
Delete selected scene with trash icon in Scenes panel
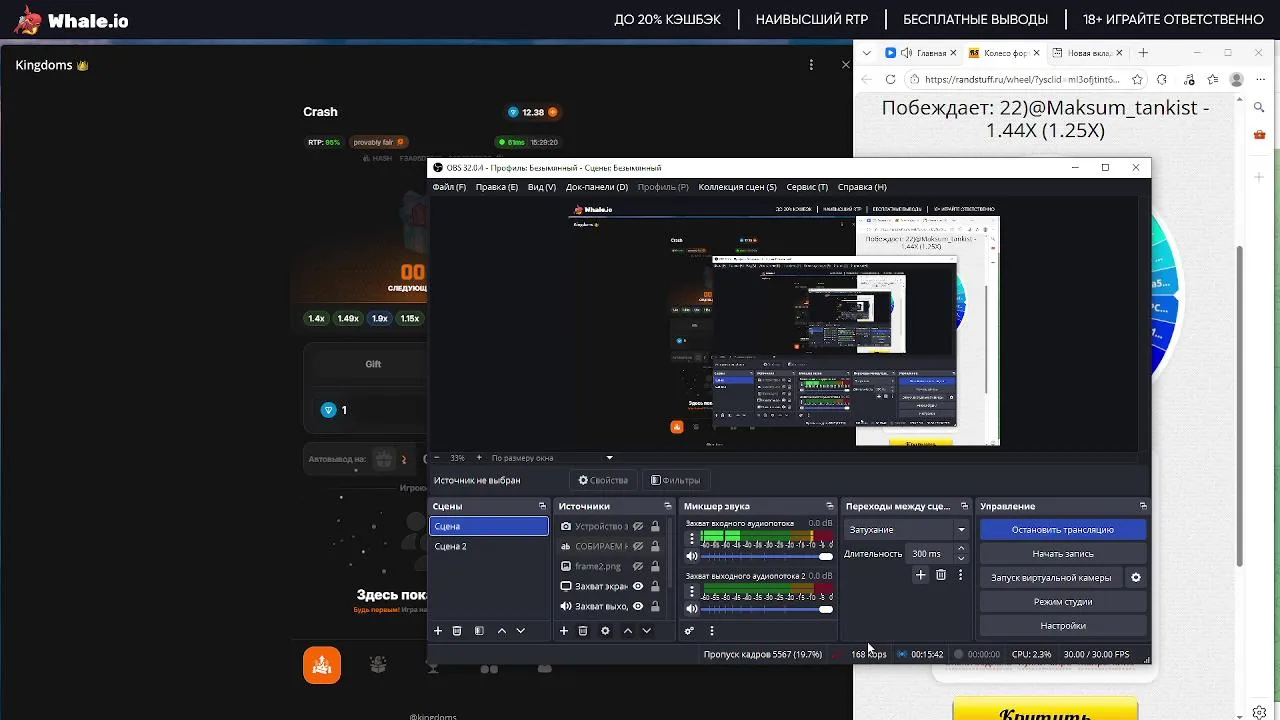tap(457, 631)
